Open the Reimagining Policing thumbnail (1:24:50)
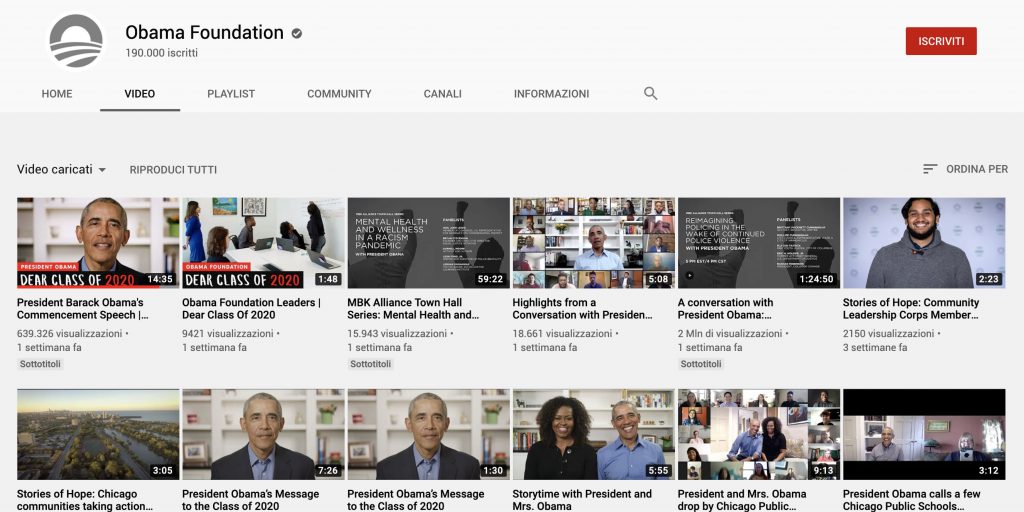The image size is (1024, 512). [759, 243]
